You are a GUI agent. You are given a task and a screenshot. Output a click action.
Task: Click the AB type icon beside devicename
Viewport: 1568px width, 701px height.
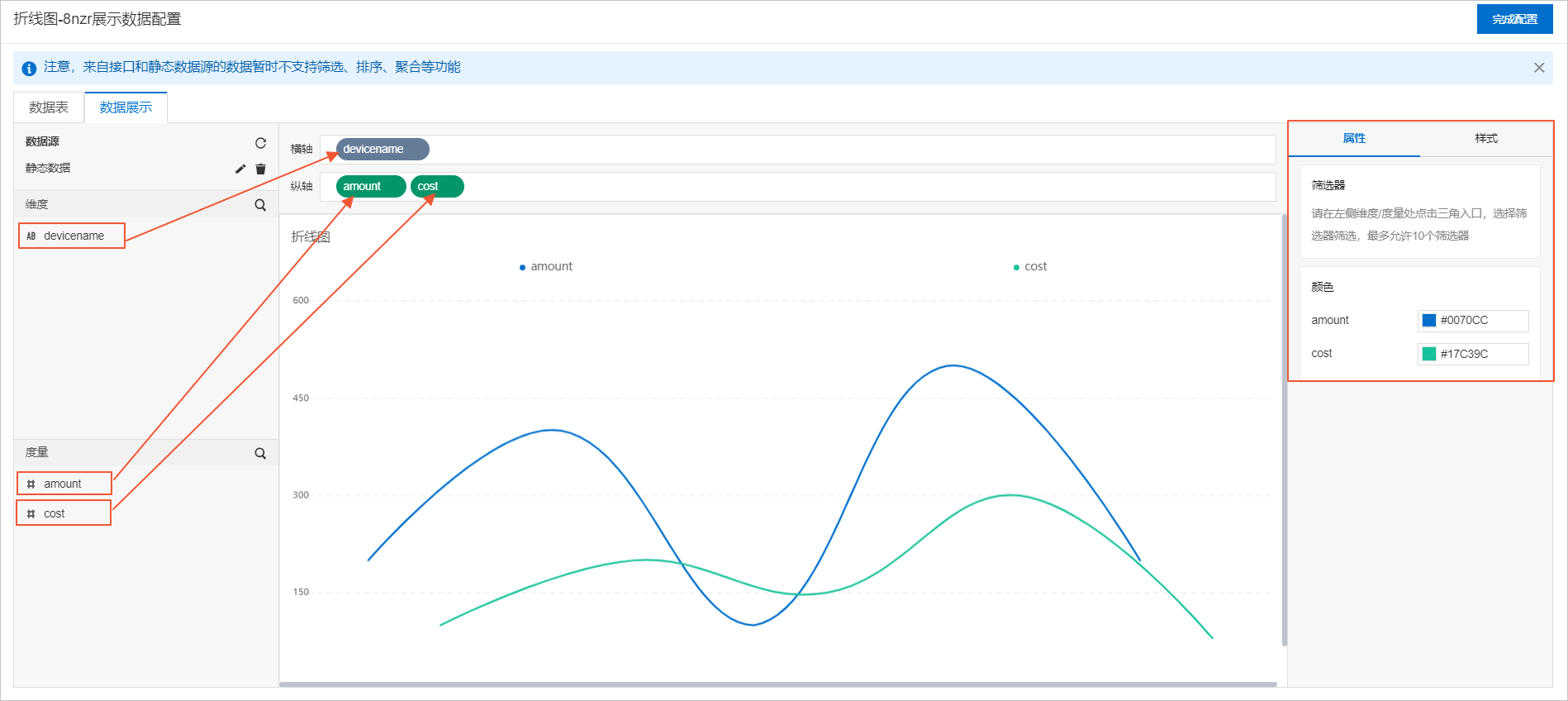click(31, 236)
